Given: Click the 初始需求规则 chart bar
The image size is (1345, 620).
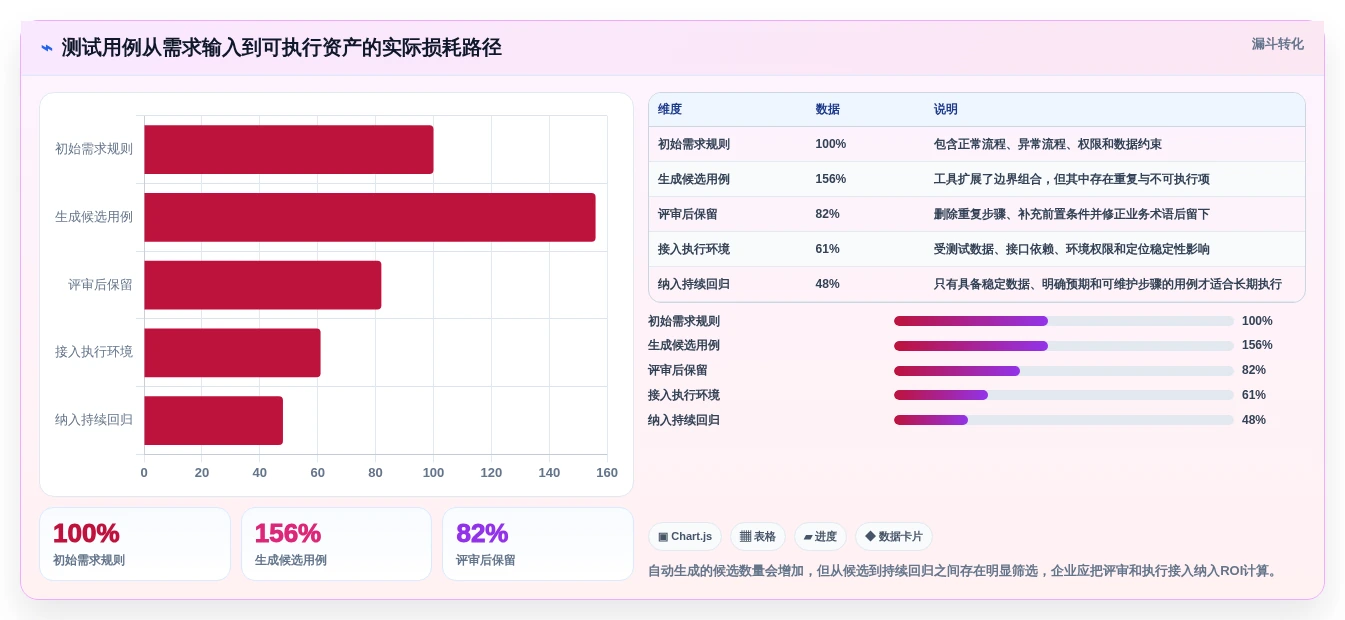Looking at the screenshot, I should click(289, 149).
